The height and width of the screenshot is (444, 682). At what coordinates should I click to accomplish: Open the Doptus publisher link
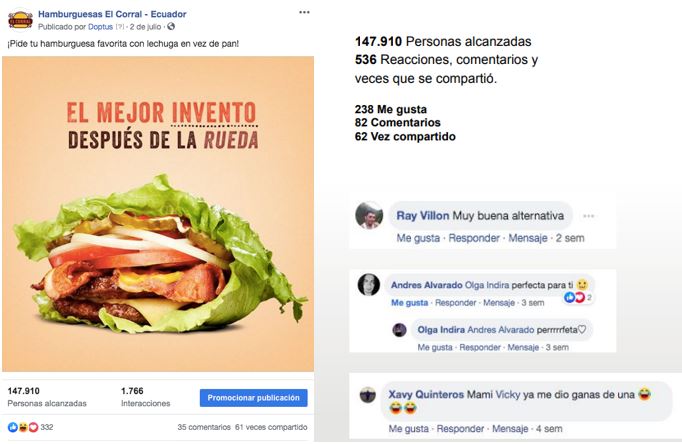(100, 27)
